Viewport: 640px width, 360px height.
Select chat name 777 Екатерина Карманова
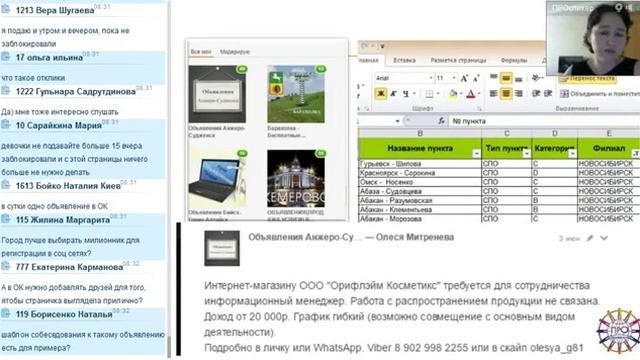point(69,267)
